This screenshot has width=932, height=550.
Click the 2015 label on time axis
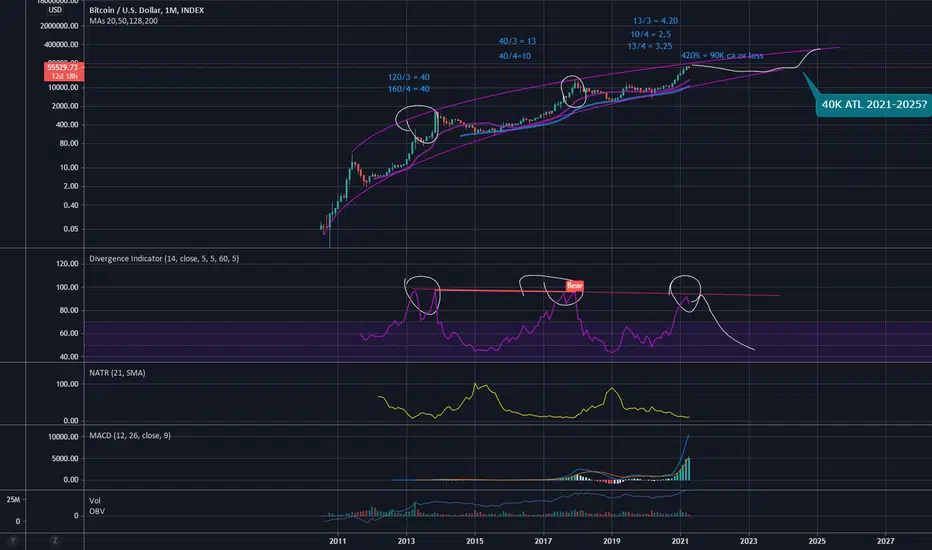(474, 541)
